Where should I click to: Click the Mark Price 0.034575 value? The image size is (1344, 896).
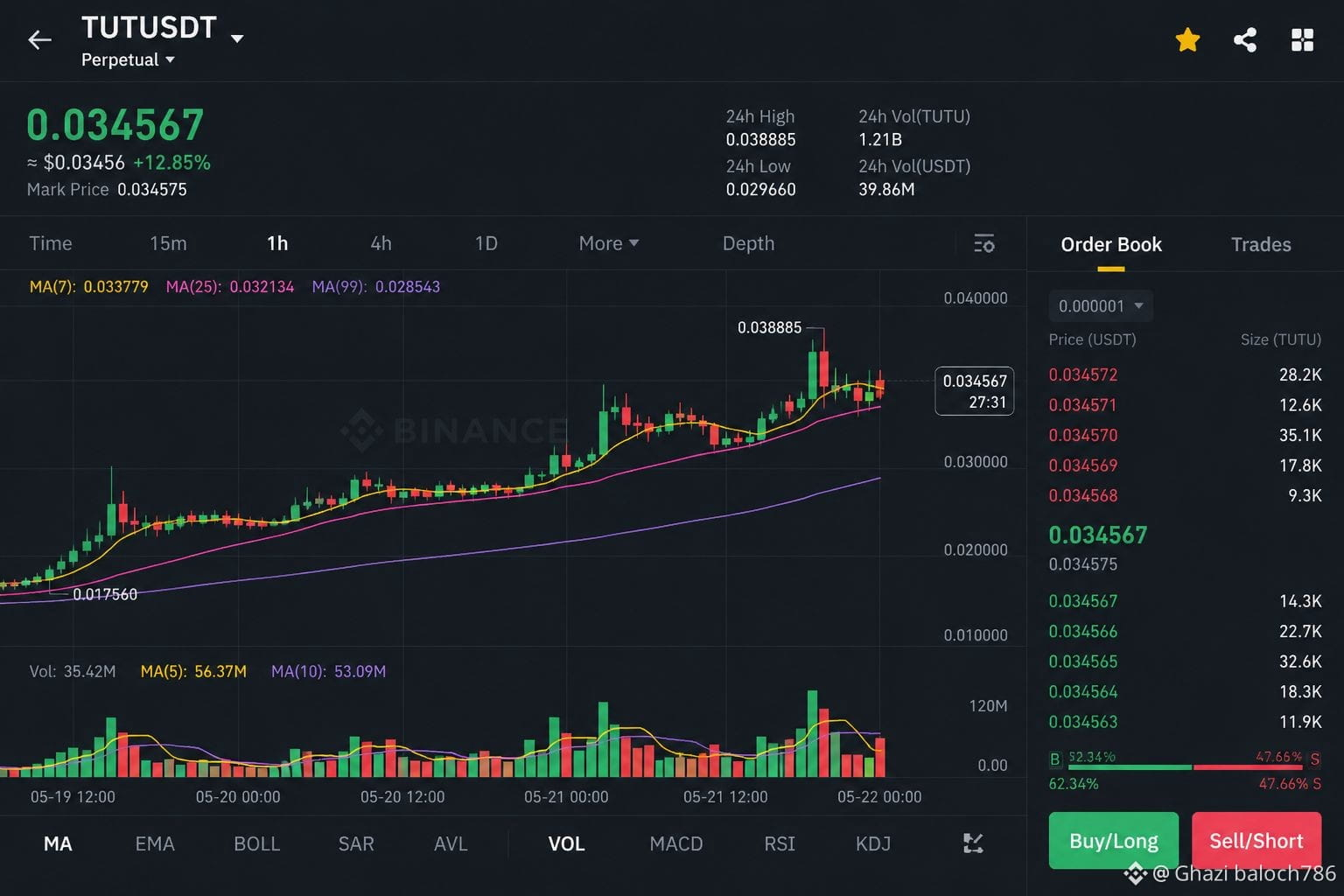(152, 189)
